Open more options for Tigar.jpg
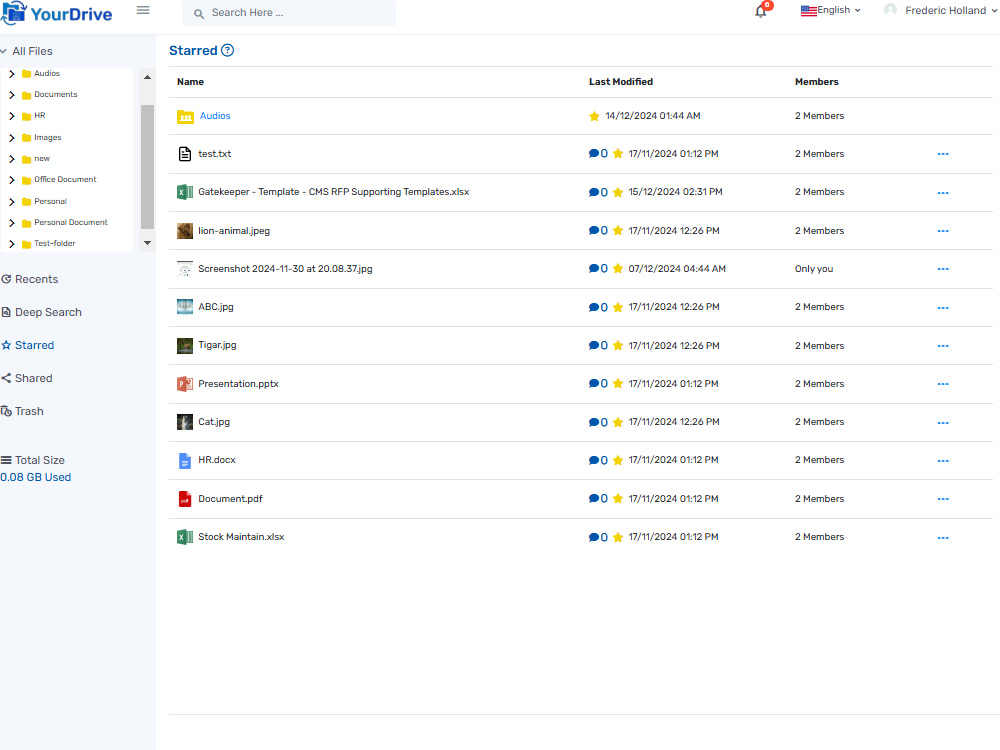Image resolution: width=1000 pixels, height=750 pixels. pyautogui.click(x=943, y=346)
